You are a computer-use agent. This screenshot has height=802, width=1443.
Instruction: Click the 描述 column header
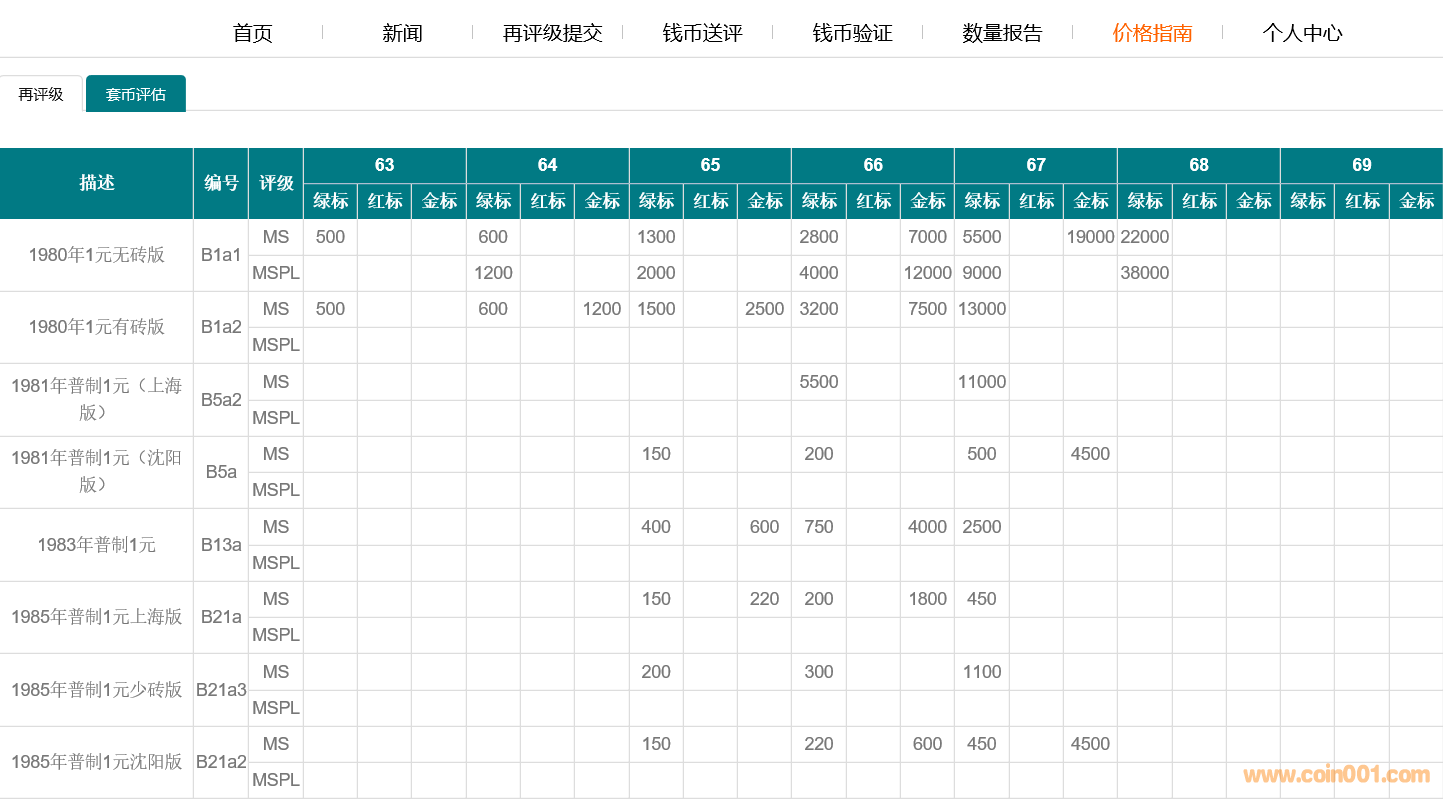pos(97,183)
